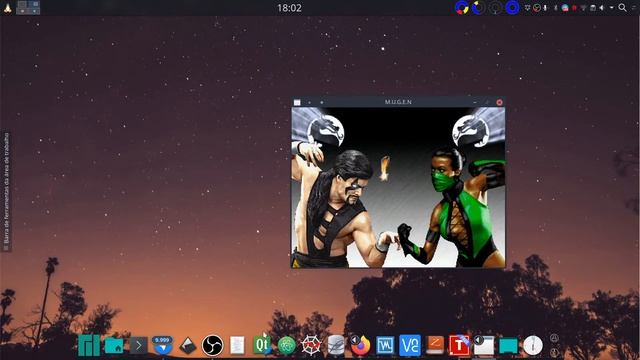Open the blue VM app in dock
Viewport: 640px width, 360px height.
point(385,345)
